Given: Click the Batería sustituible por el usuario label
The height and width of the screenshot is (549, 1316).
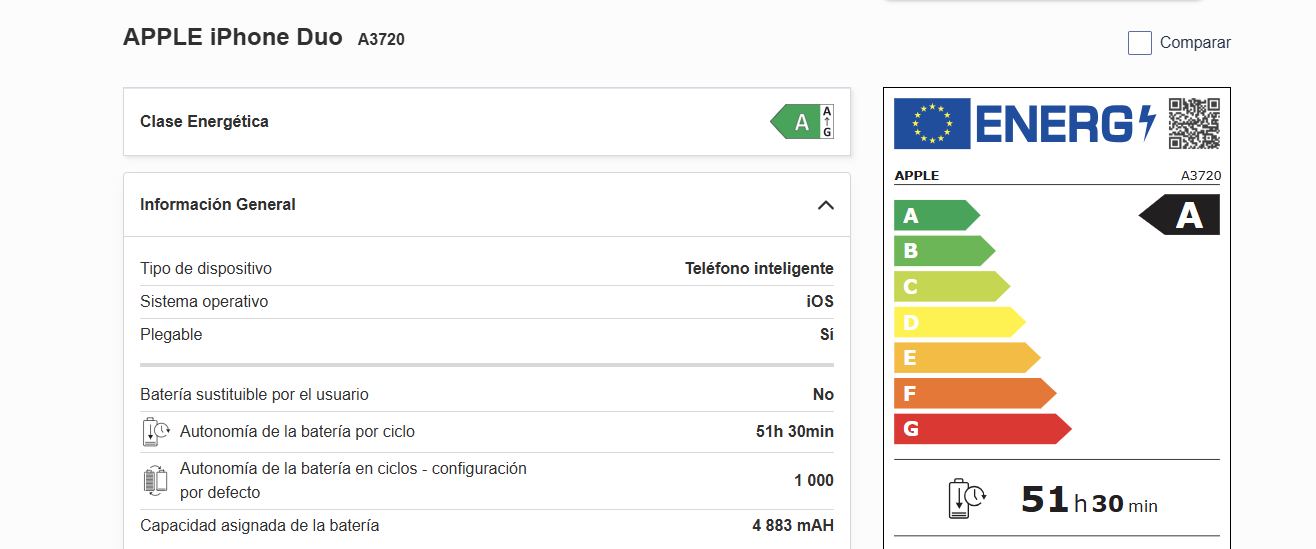Looking at the screenshot, I should coord(254,395).
